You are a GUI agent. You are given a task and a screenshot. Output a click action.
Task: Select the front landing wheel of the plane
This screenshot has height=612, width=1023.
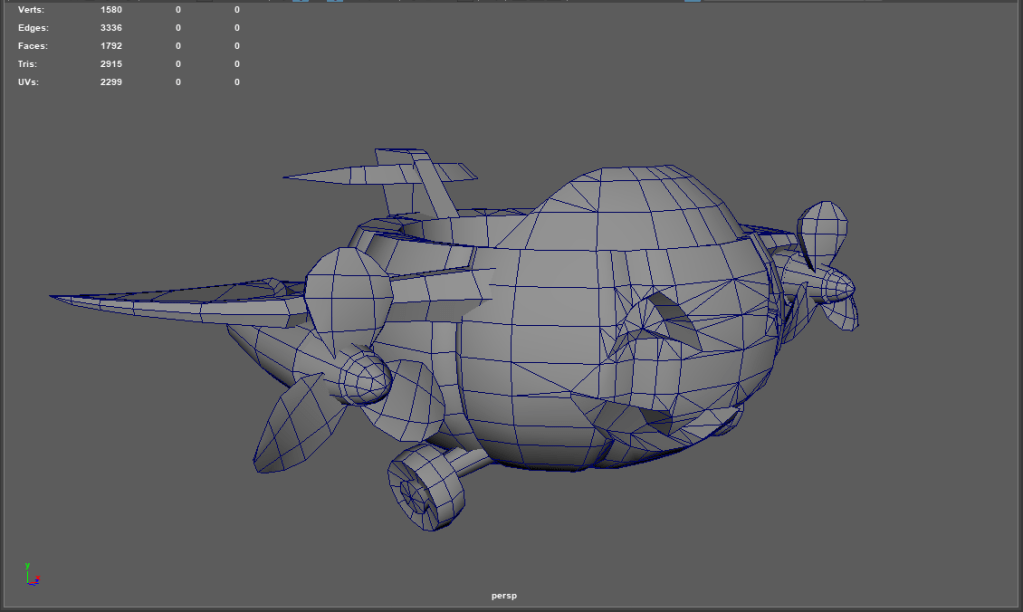[425, 487]
